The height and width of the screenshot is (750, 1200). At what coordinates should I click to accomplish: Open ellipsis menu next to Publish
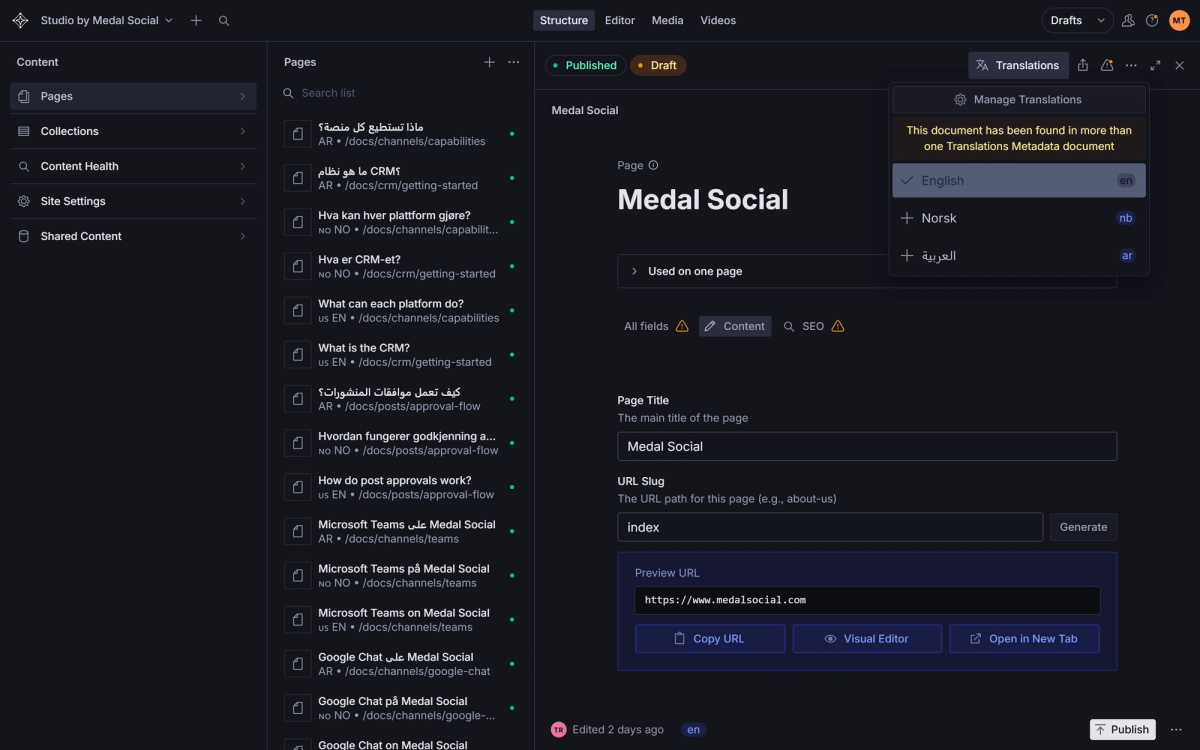point(1176,730)
